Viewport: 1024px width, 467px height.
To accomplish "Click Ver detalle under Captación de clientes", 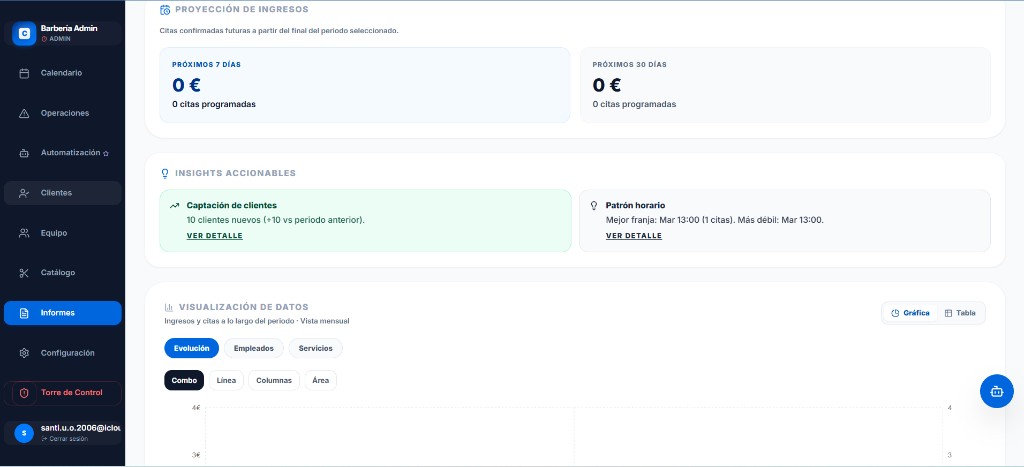I will click(214, 236).
